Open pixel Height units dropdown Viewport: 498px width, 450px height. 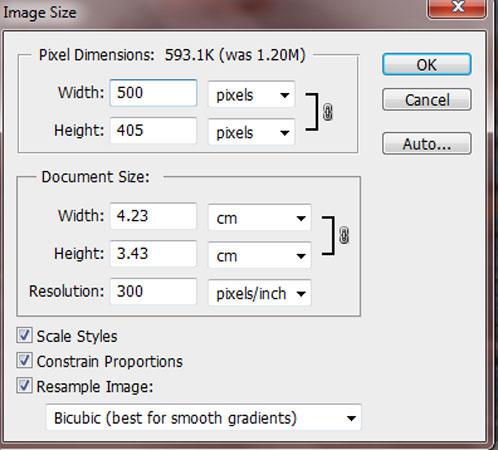coord(252,132)
